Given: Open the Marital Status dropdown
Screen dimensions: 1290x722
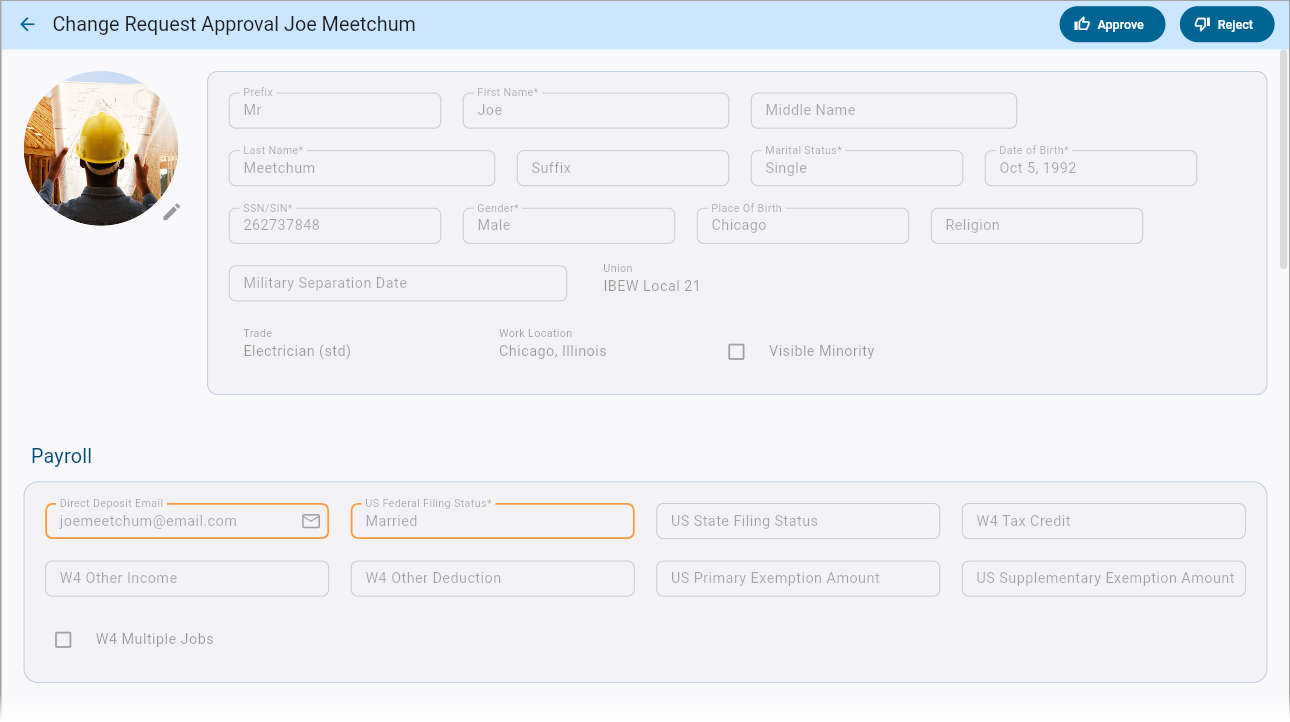Looking at the screenshot, I should point(856,168).
